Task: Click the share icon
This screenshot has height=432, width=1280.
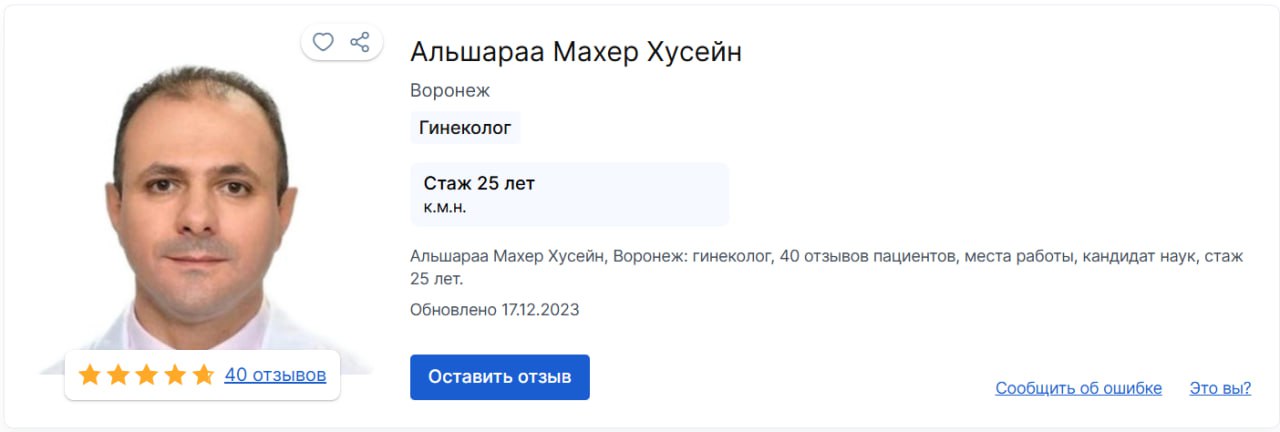Action: click(360, 42)
